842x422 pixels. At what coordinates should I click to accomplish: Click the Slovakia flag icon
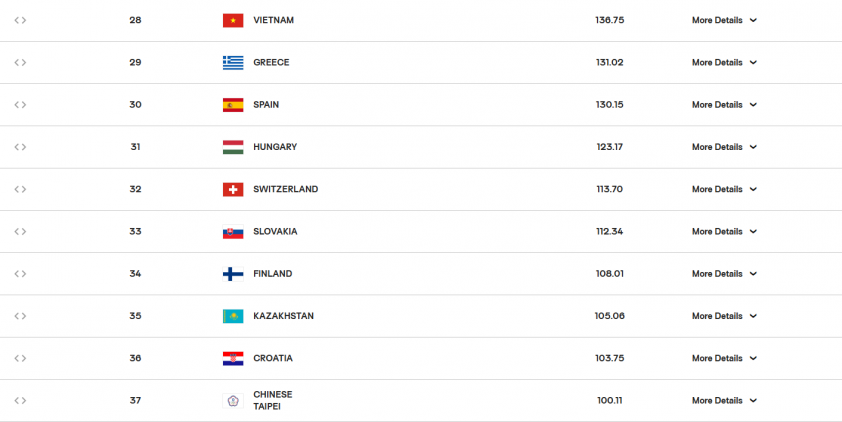232,232
